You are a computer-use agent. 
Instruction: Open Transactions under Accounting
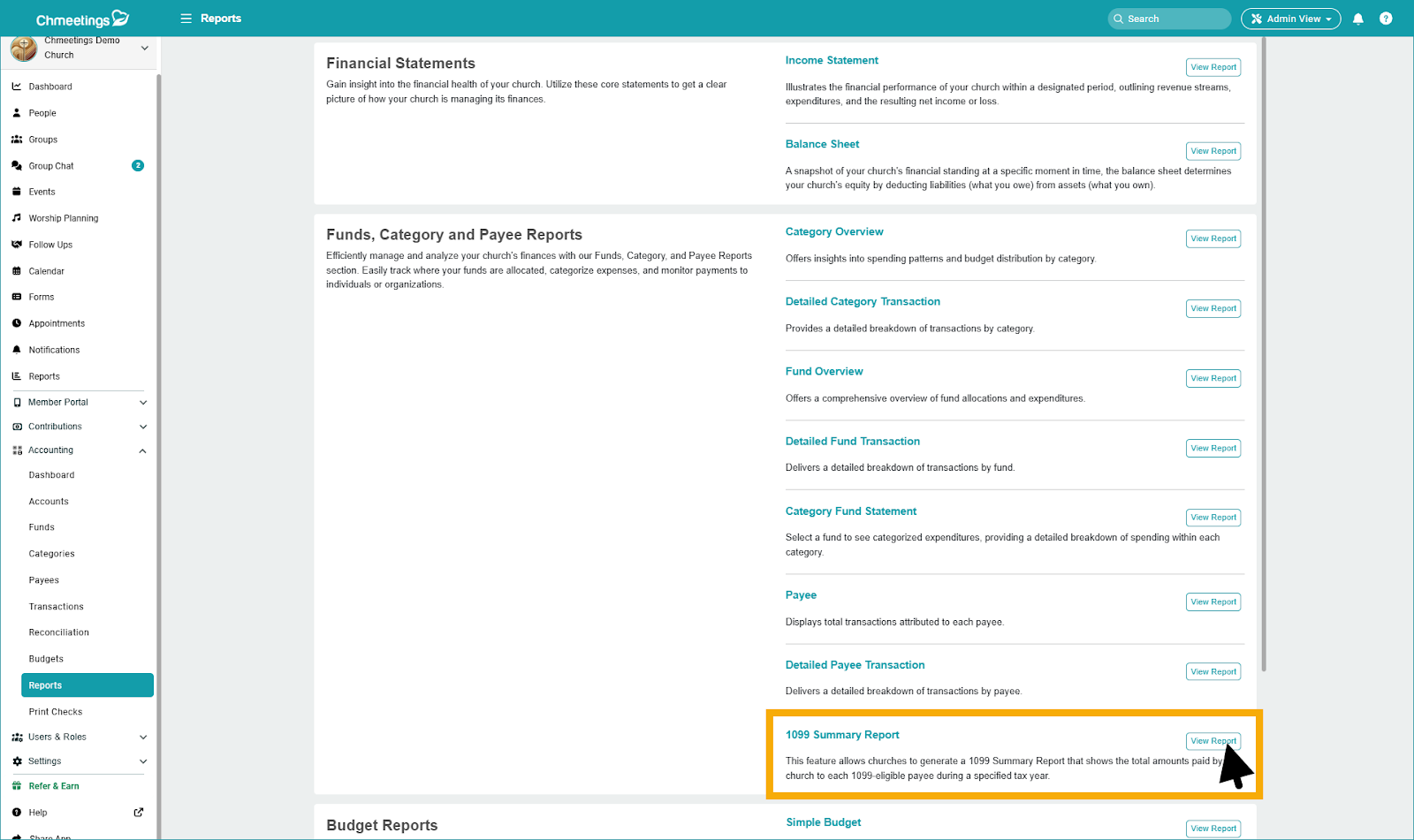(x=56, y=607)
